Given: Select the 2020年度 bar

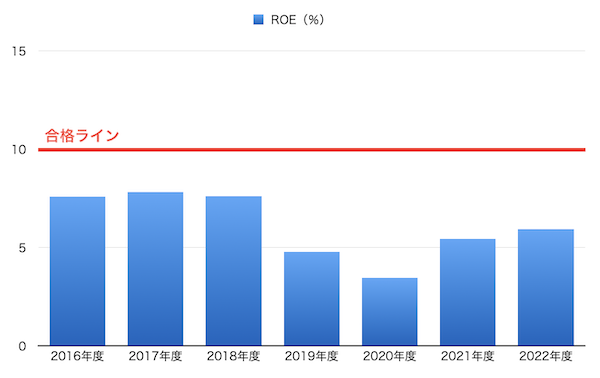Looking at the screenshot, I should click(390, 312).
